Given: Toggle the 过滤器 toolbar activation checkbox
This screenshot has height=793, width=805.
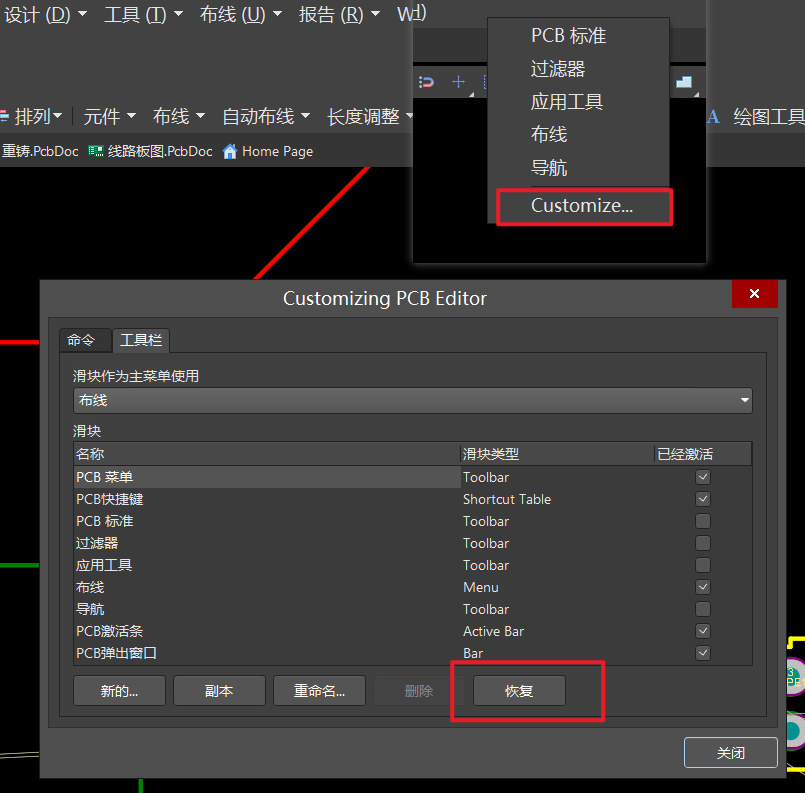Looking at the screenshot, I should point(703,543).
